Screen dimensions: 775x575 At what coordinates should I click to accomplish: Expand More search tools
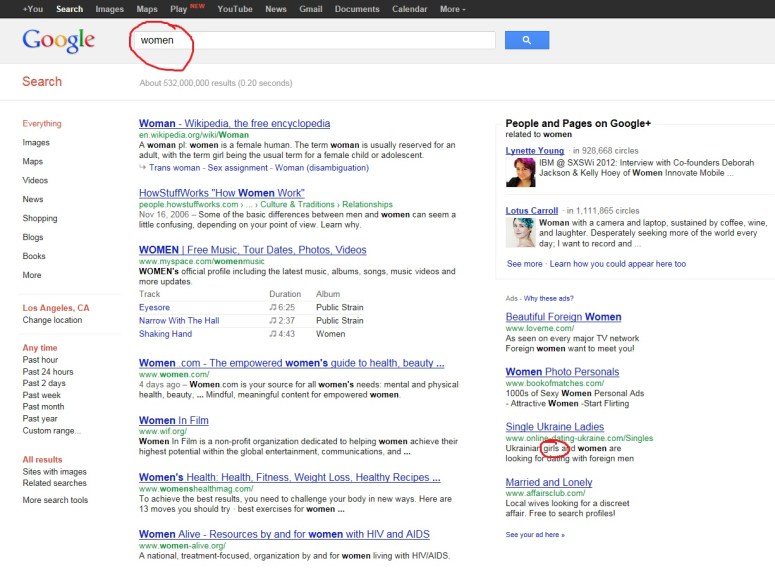(x=55, y=500)
